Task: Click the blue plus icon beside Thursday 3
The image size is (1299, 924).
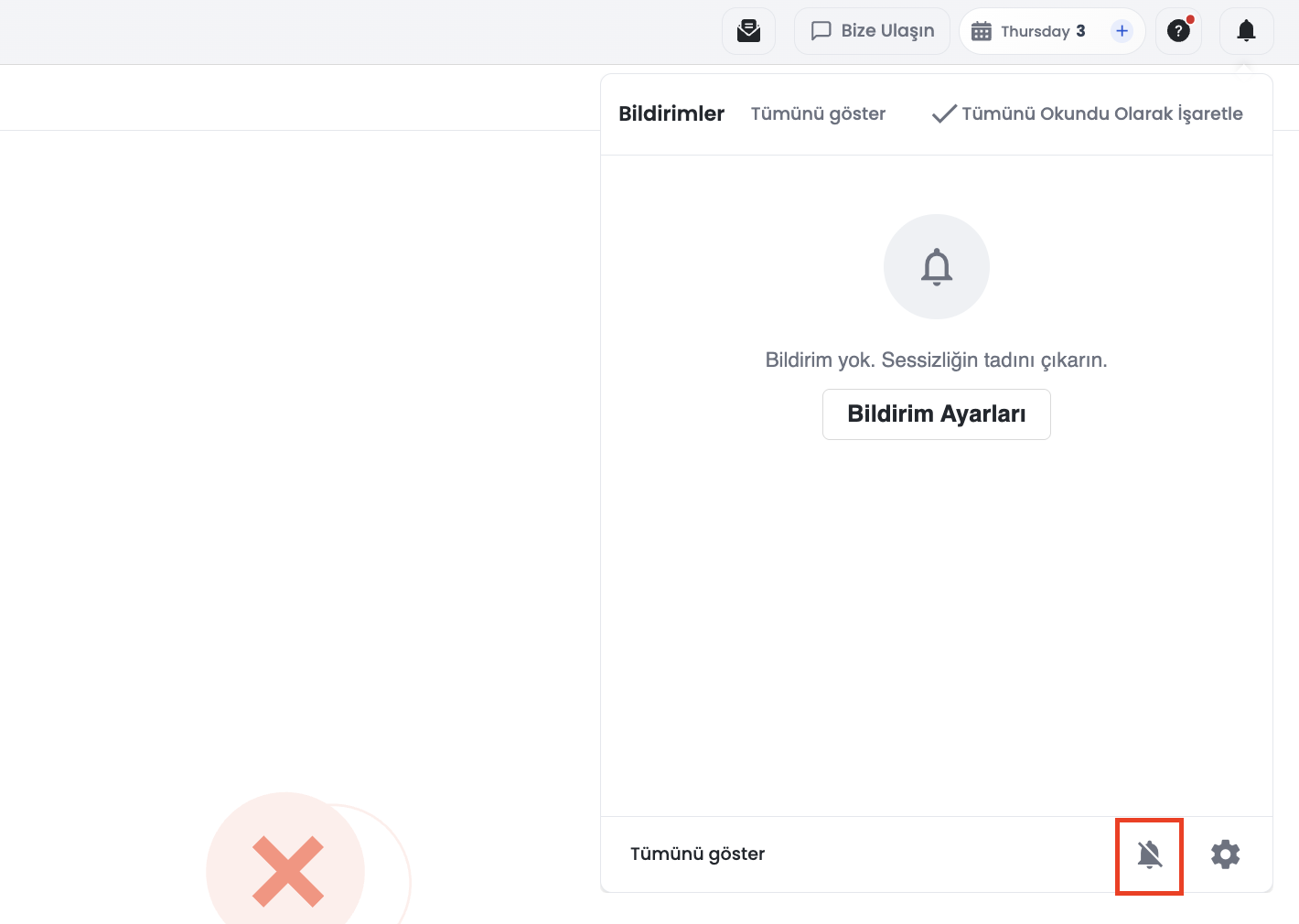Action: click(1122, 31)
